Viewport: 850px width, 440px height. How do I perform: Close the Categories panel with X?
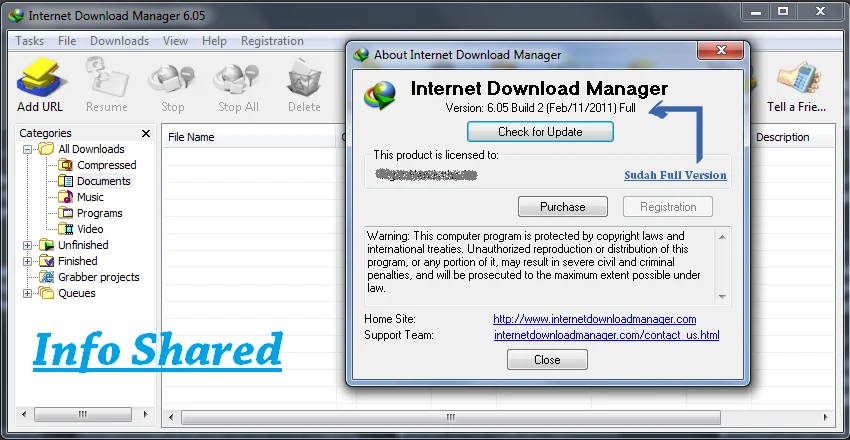pos(146,133)
